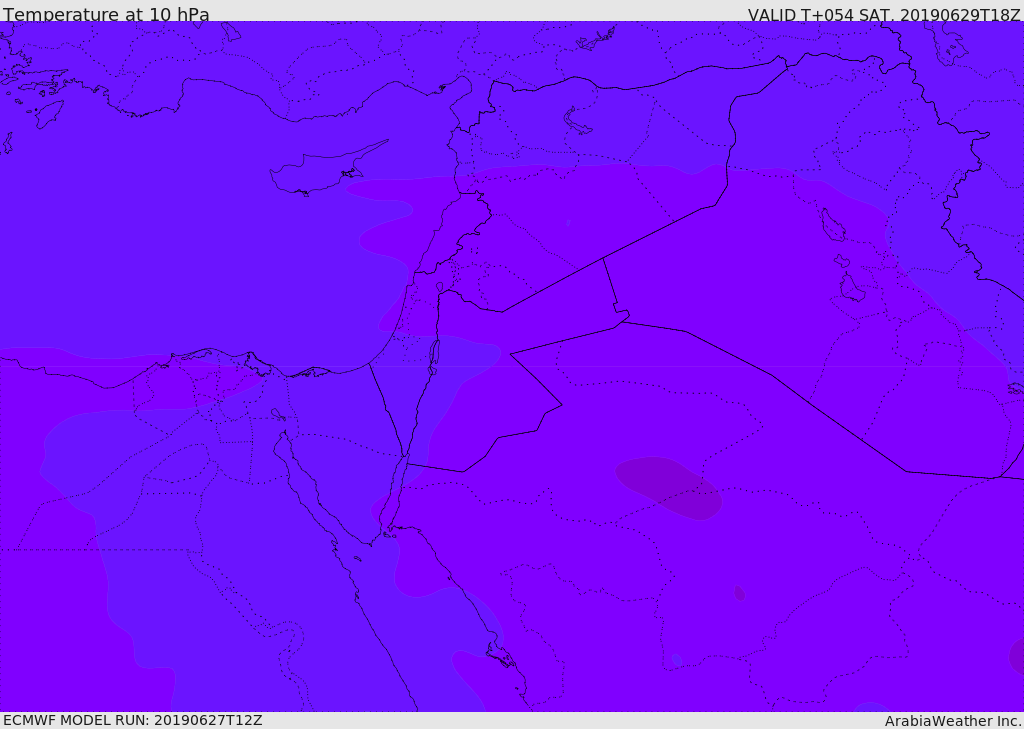Select Lake Assad in northern Syria
Image resolution: width=1024 pixels, height=729 pixels.
coord(577,122)
